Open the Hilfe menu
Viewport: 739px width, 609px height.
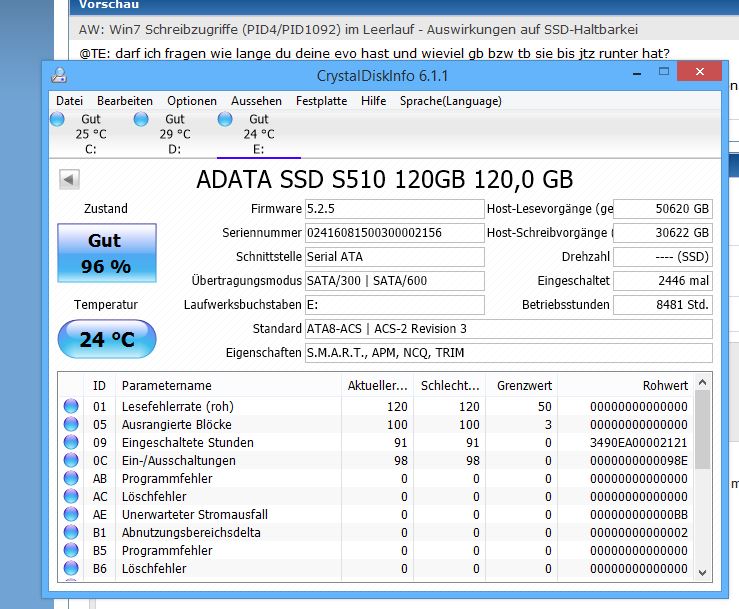374,101
